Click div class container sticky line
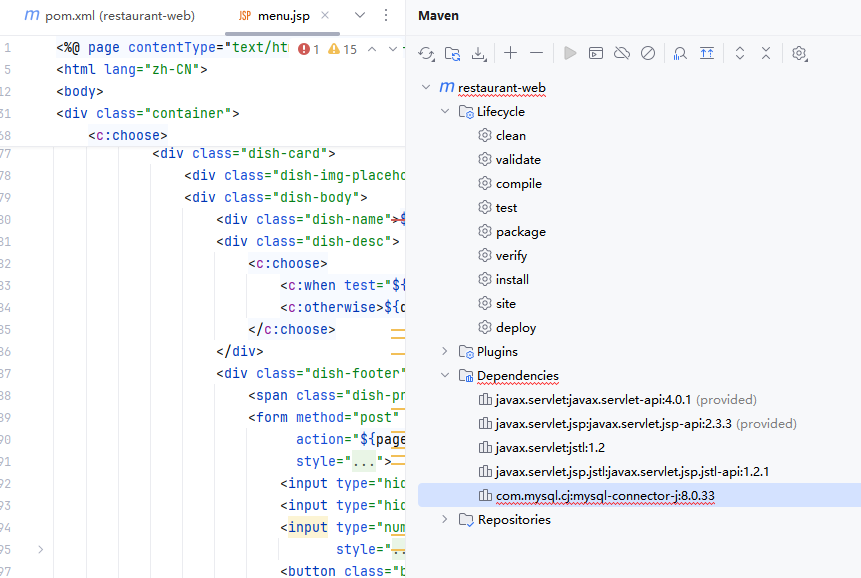Viewport: 861px width, 578px height. click(148, 114)
